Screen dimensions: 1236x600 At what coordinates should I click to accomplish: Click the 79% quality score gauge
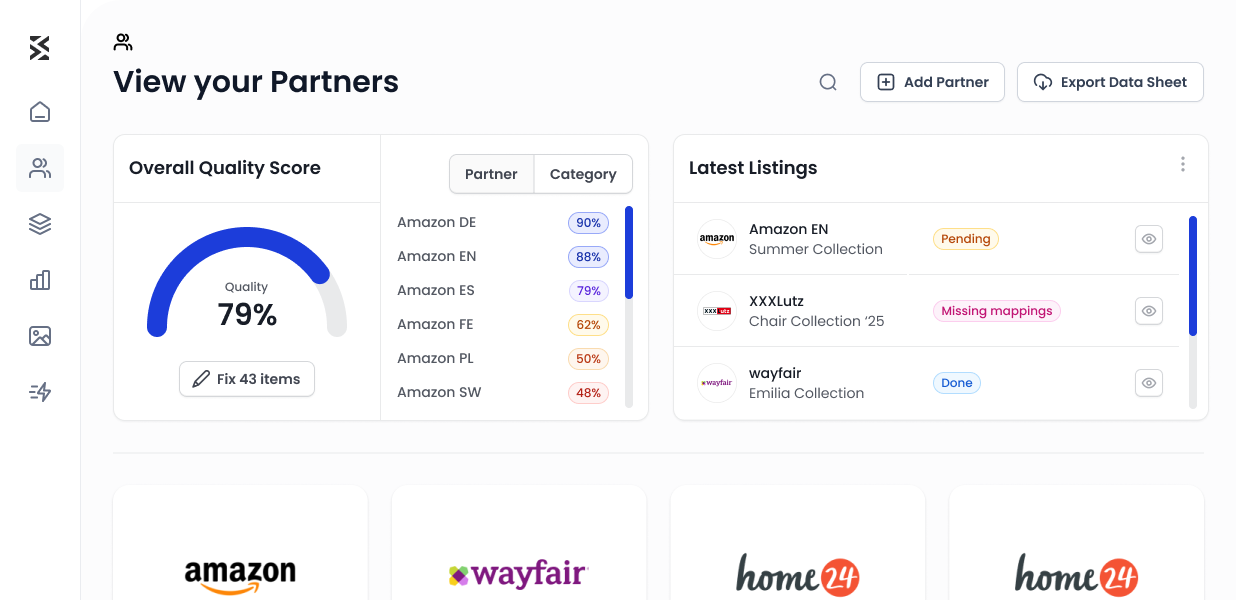pos(246,300)
